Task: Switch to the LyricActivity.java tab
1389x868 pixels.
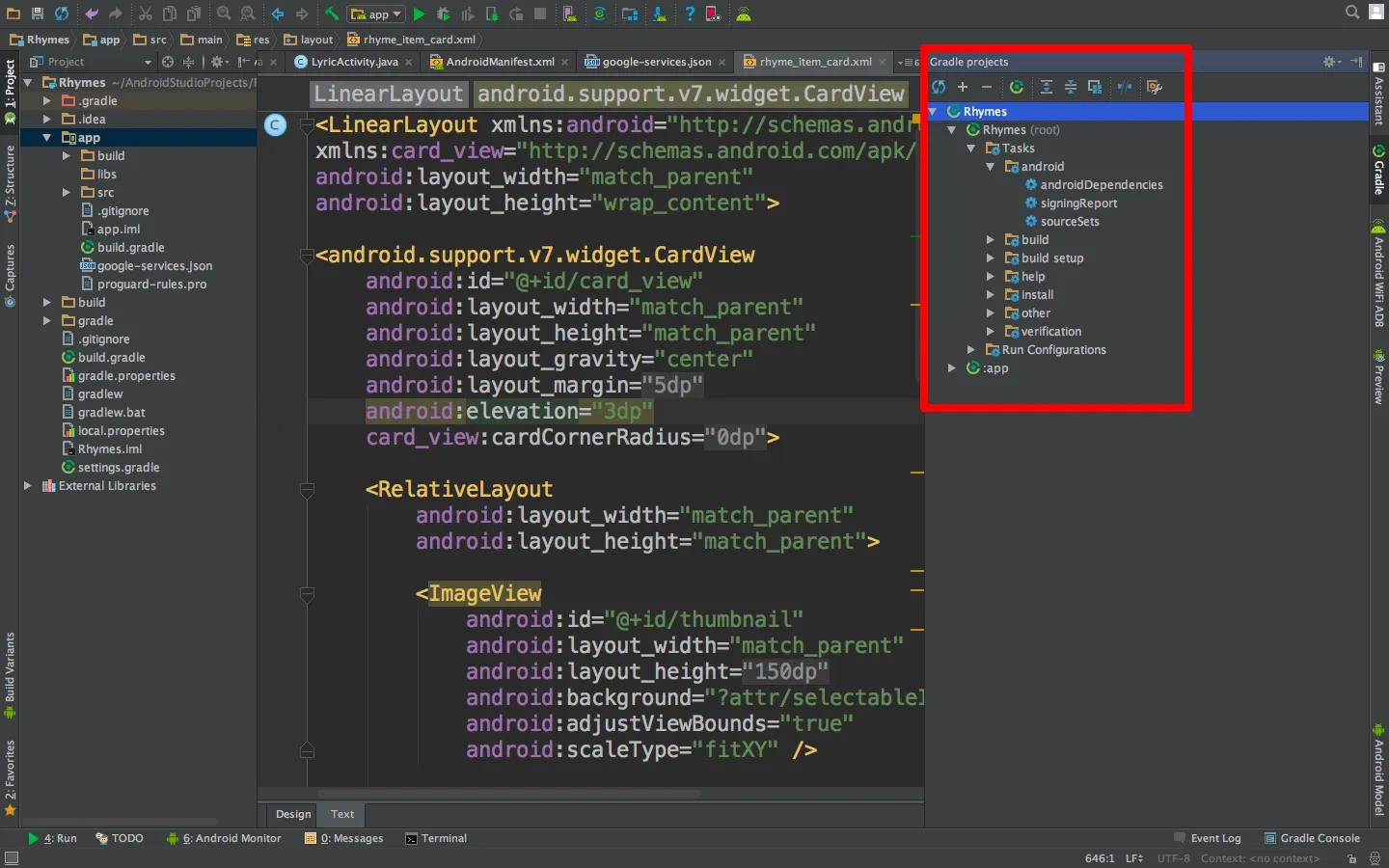Action: coord(353,62)
